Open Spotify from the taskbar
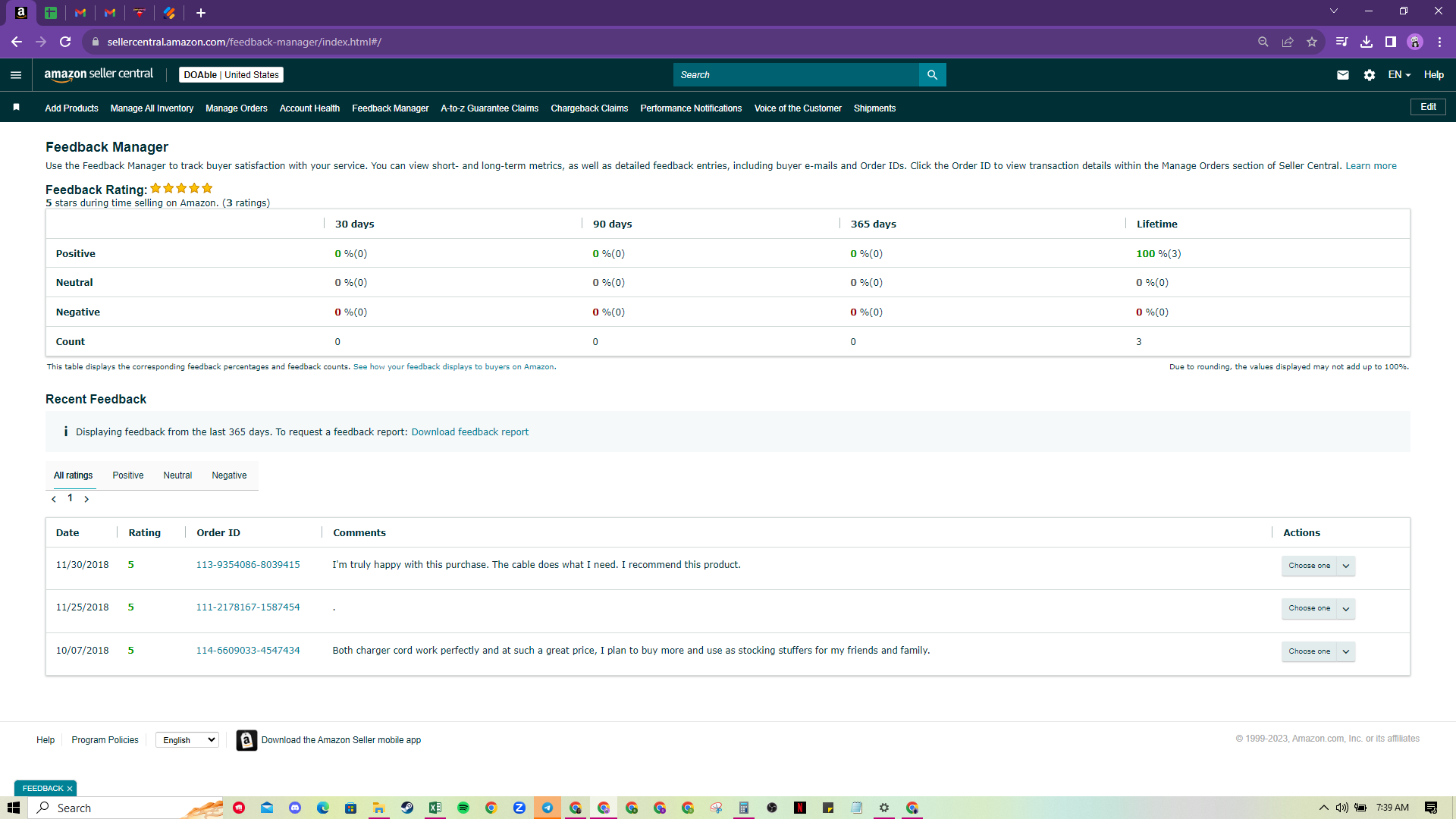The image size is (1456, 819). click(x=463, y=808)
